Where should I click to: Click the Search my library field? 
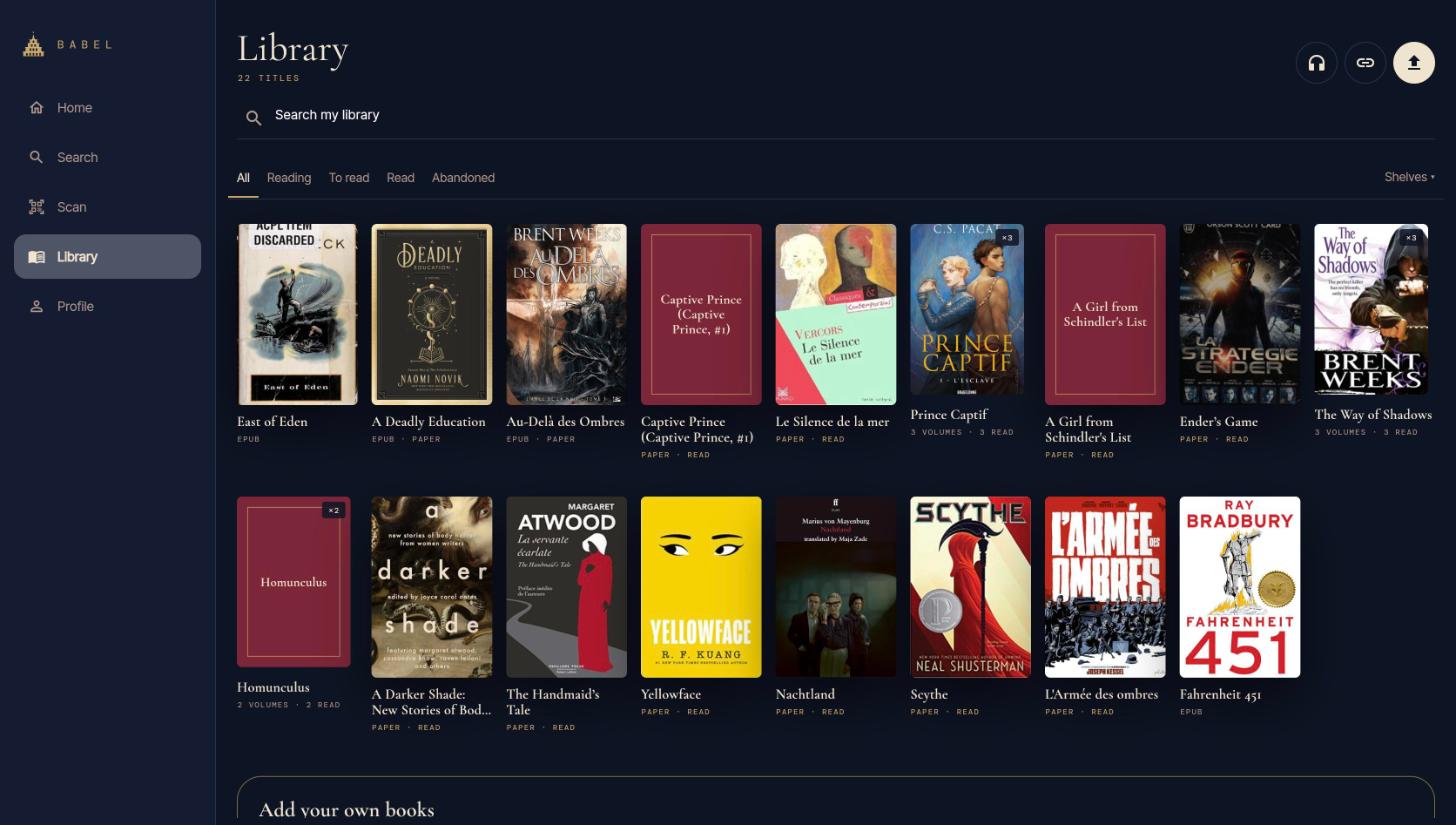[x=835, y=116]
